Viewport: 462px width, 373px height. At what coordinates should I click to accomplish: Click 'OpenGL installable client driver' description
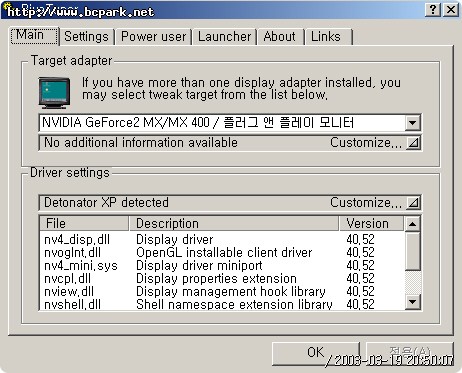click(224, 252)
